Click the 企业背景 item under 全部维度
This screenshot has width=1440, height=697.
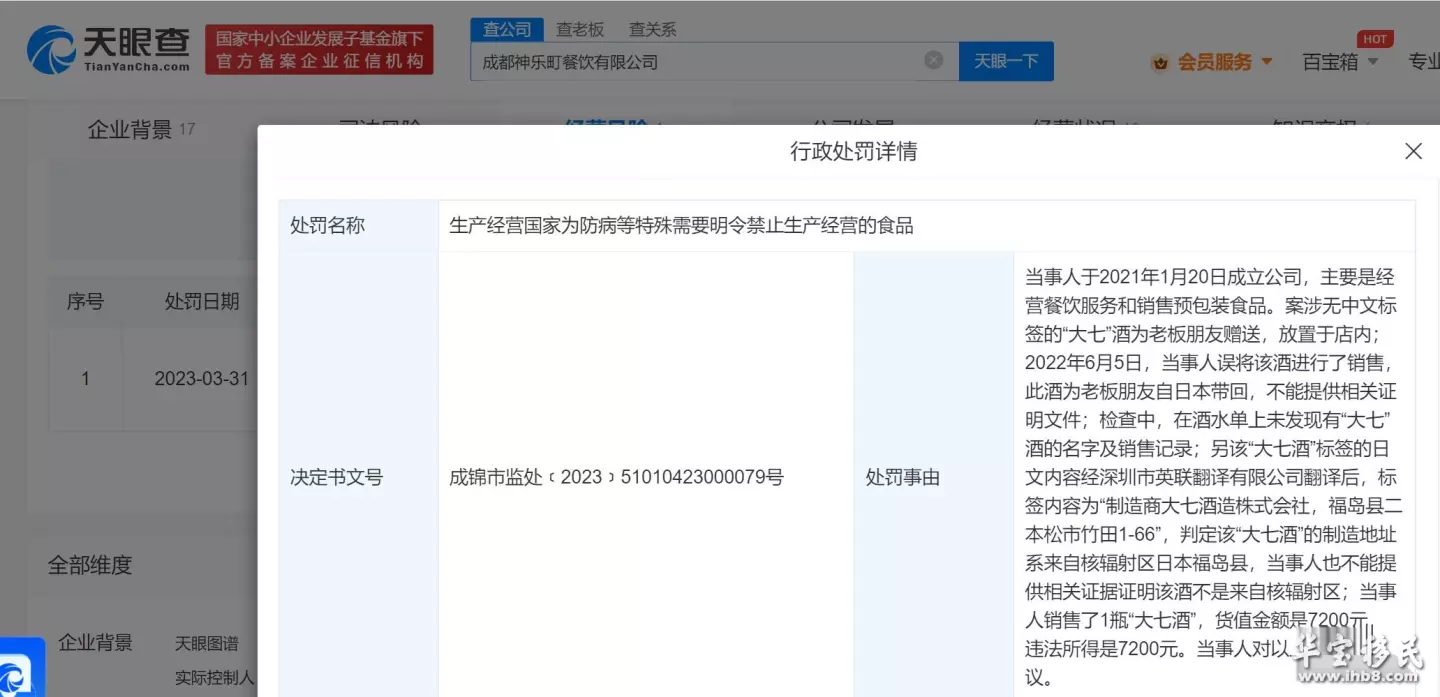click(95, 643)
